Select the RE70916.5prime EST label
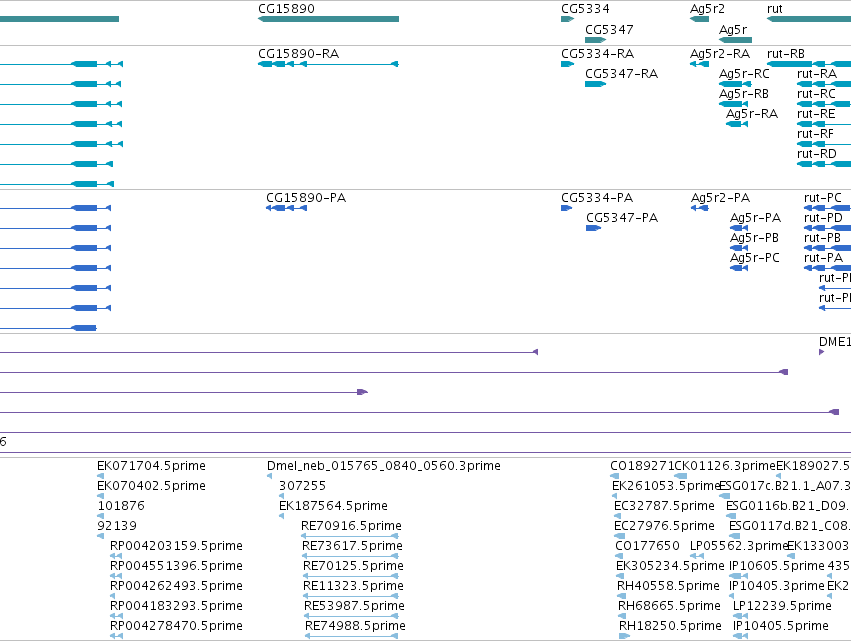 tap(351, 526)
